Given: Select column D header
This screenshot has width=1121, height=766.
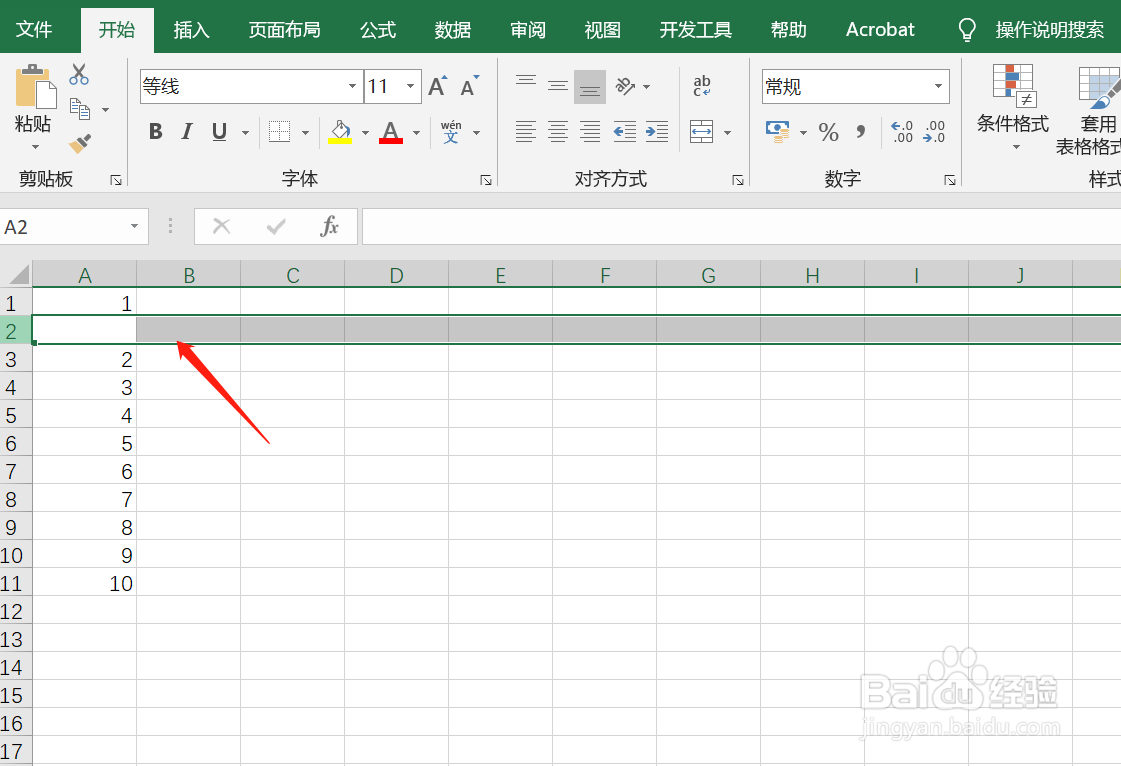Looking at the screenshot, I should click(x=397, y=275).
